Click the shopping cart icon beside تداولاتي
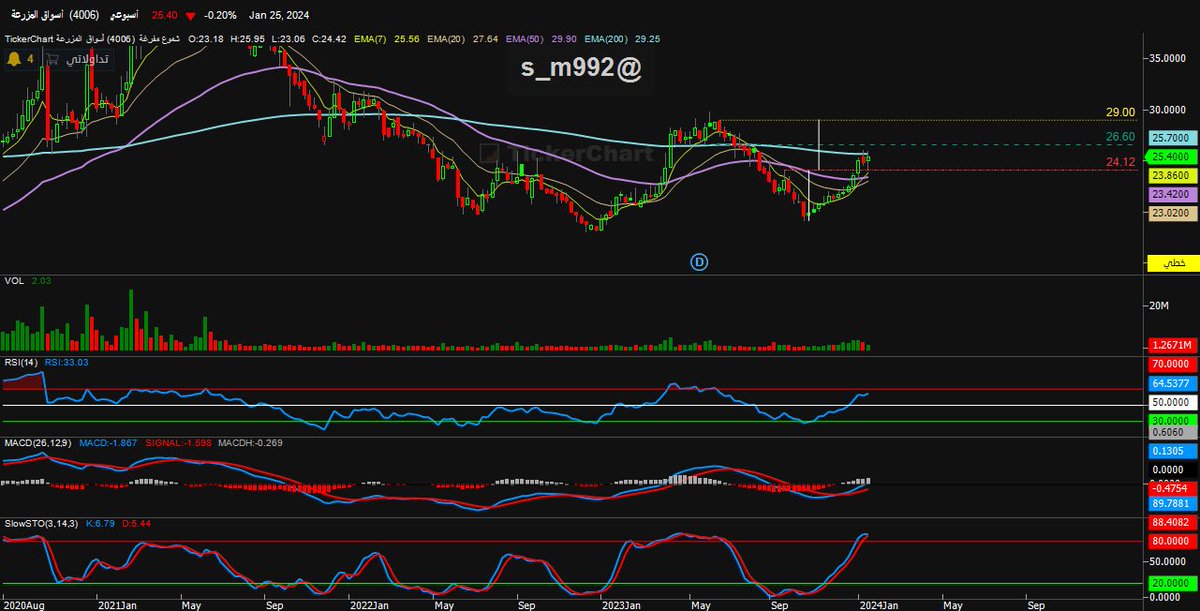The image size is (1200, 611). point(53,60)
